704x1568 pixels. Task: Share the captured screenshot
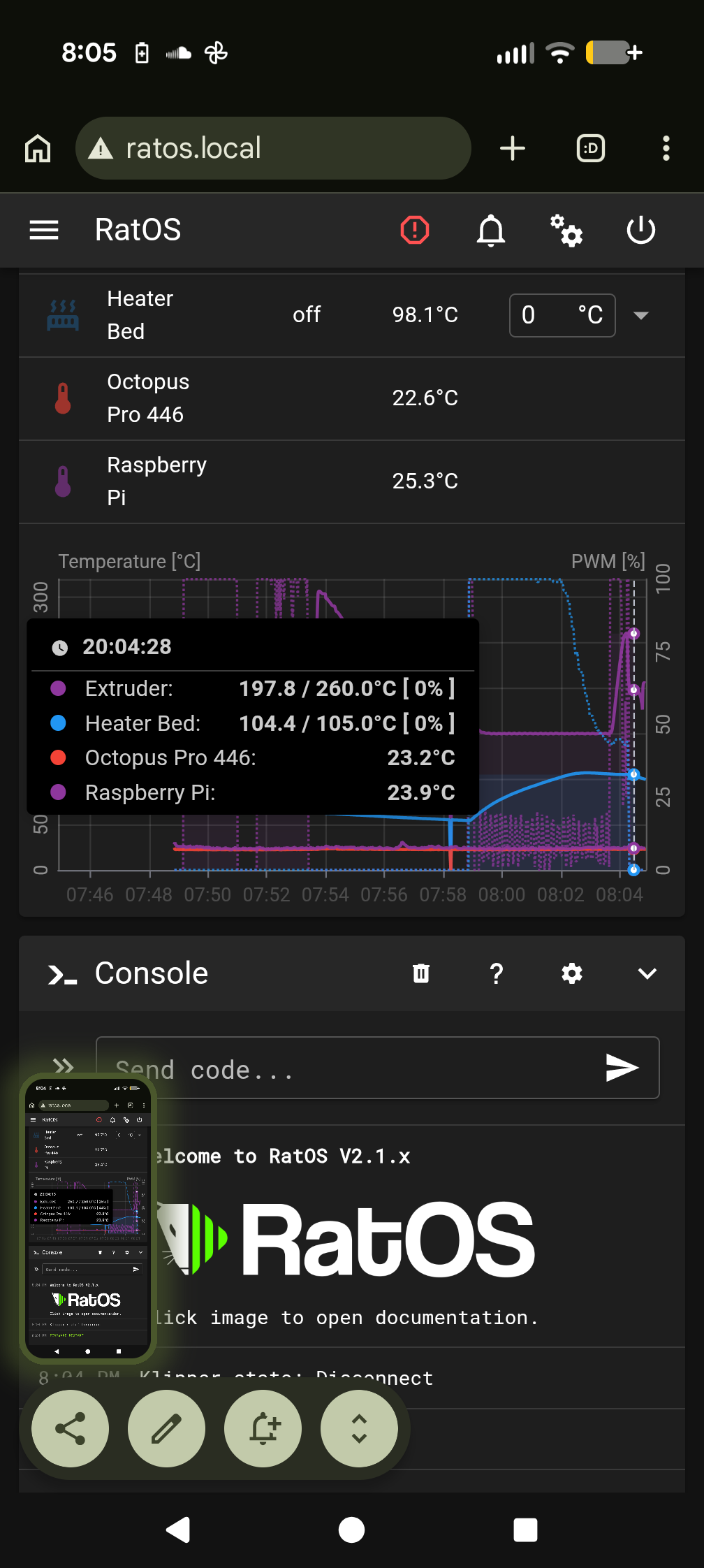[x=70, y=1428]
